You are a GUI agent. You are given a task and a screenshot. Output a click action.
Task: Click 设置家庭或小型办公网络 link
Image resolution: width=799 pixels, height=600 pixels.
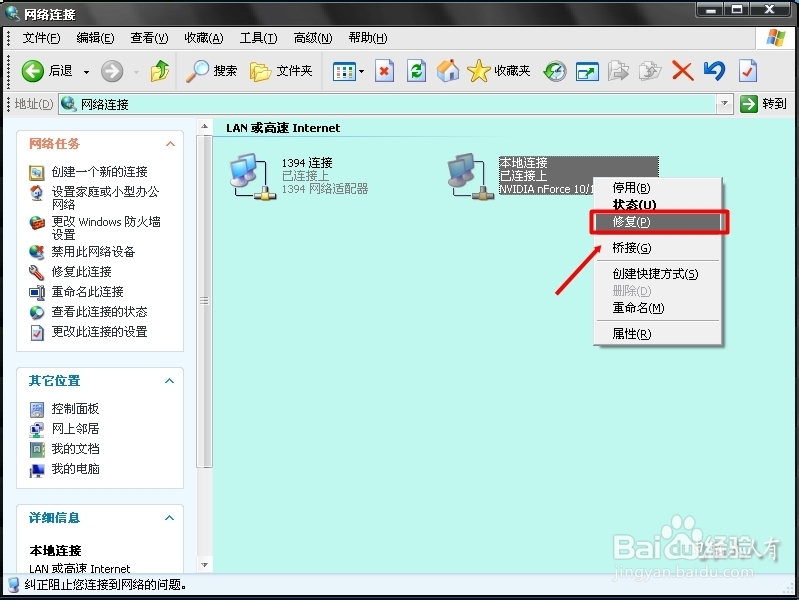point(105,198)
